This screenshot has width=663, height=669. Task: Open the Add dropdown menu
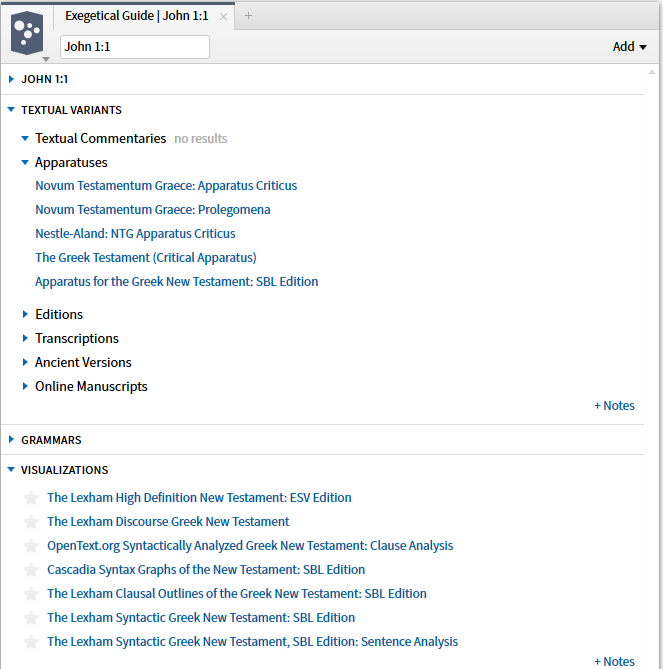pyautogui.click(x=629, y=46)
